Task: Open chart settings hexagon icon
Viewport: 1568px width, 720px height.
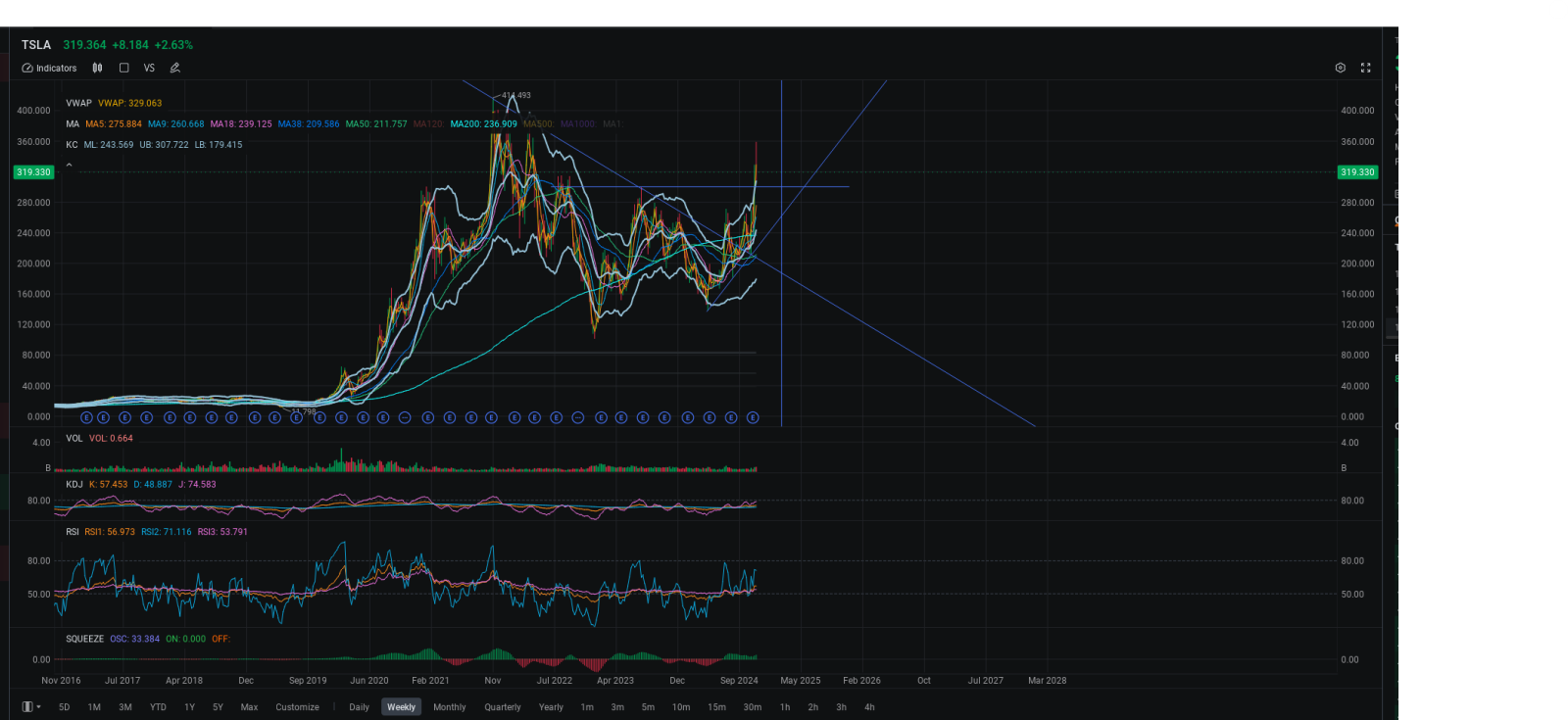Action: (x=1341, y=68)
